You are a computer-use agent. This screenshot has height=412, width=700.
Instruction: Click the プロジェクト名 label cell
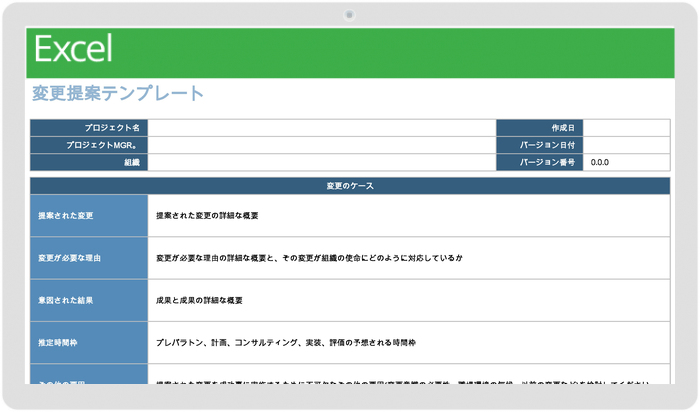coord(89,128)
